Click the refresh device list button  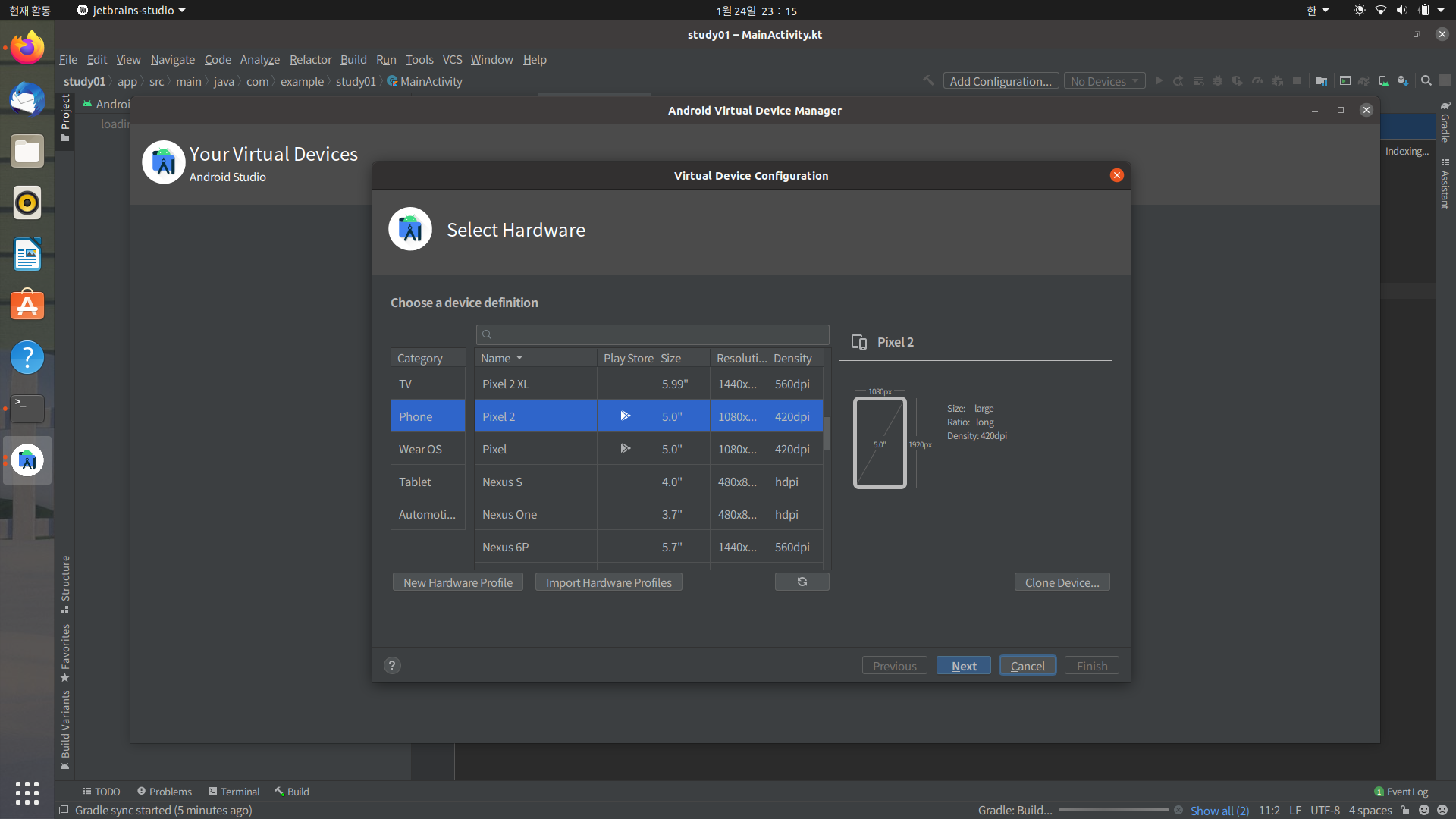point(802,582)
